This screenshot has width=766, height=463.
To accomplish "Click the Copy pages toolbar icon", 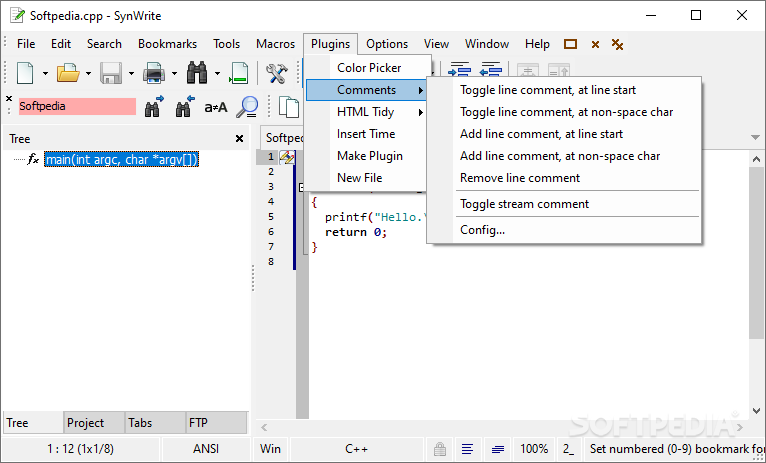I will click(x=288, y=106).
